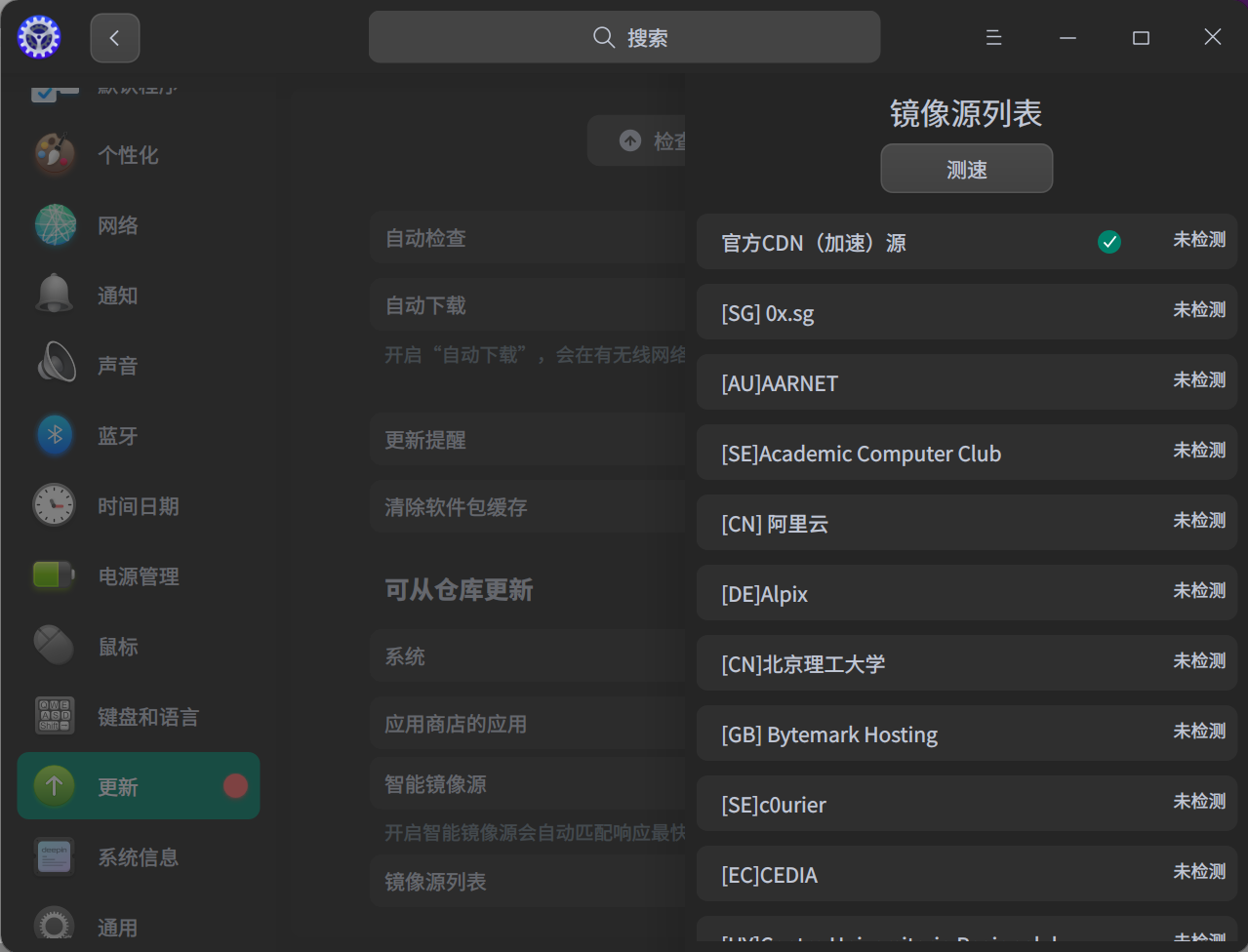Select the [AU]AARNET mirror
Image resolution: width=1248 pixels, height=952 pixels.
pos(967,382)
